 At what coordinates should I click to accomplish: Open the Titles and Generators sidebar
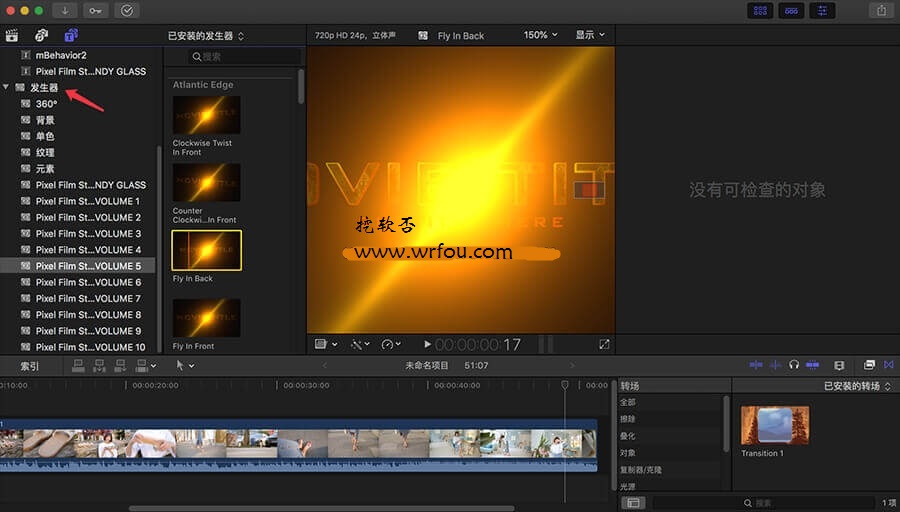pyautogui.click(x=71, y=35)
